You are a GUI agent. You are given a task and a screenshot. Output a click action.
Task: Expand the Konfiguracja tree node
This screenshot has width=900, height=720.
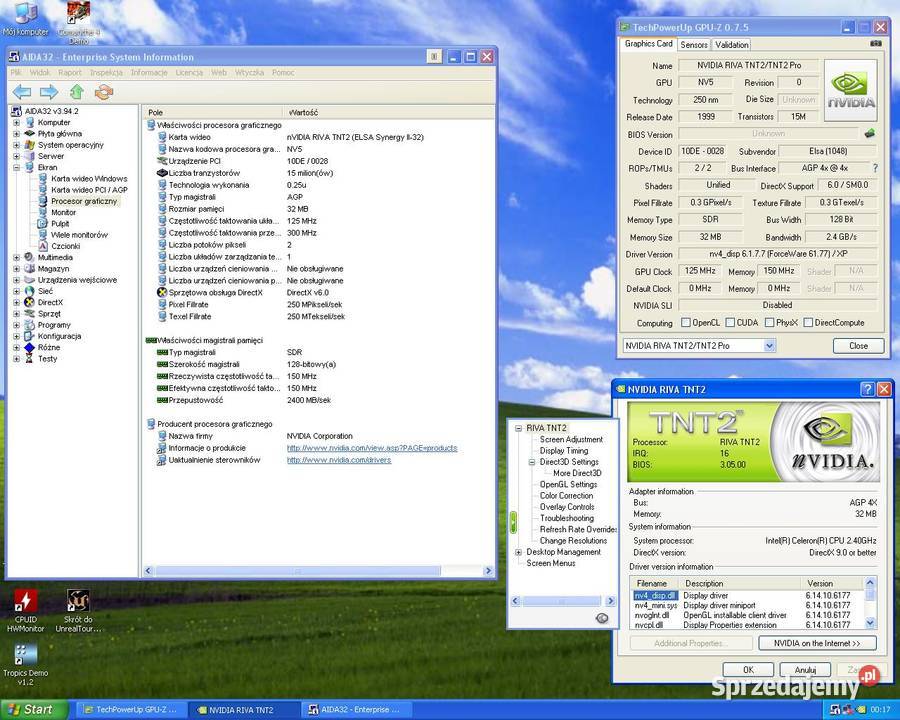[17, 336]
